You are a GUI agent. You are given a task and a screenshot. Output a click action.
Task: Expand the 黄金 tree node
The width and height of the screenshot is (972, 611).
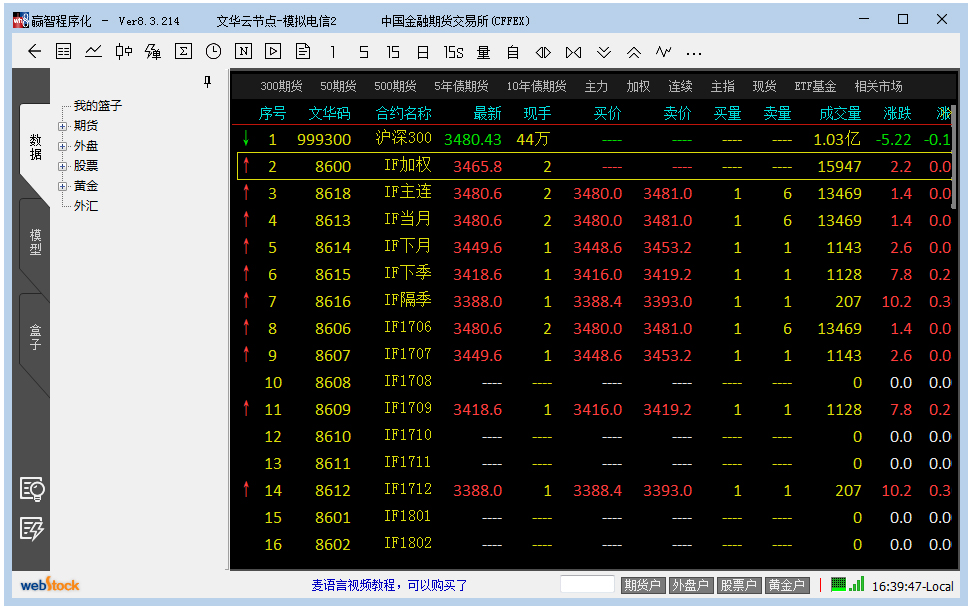click(x=62, y=187)
